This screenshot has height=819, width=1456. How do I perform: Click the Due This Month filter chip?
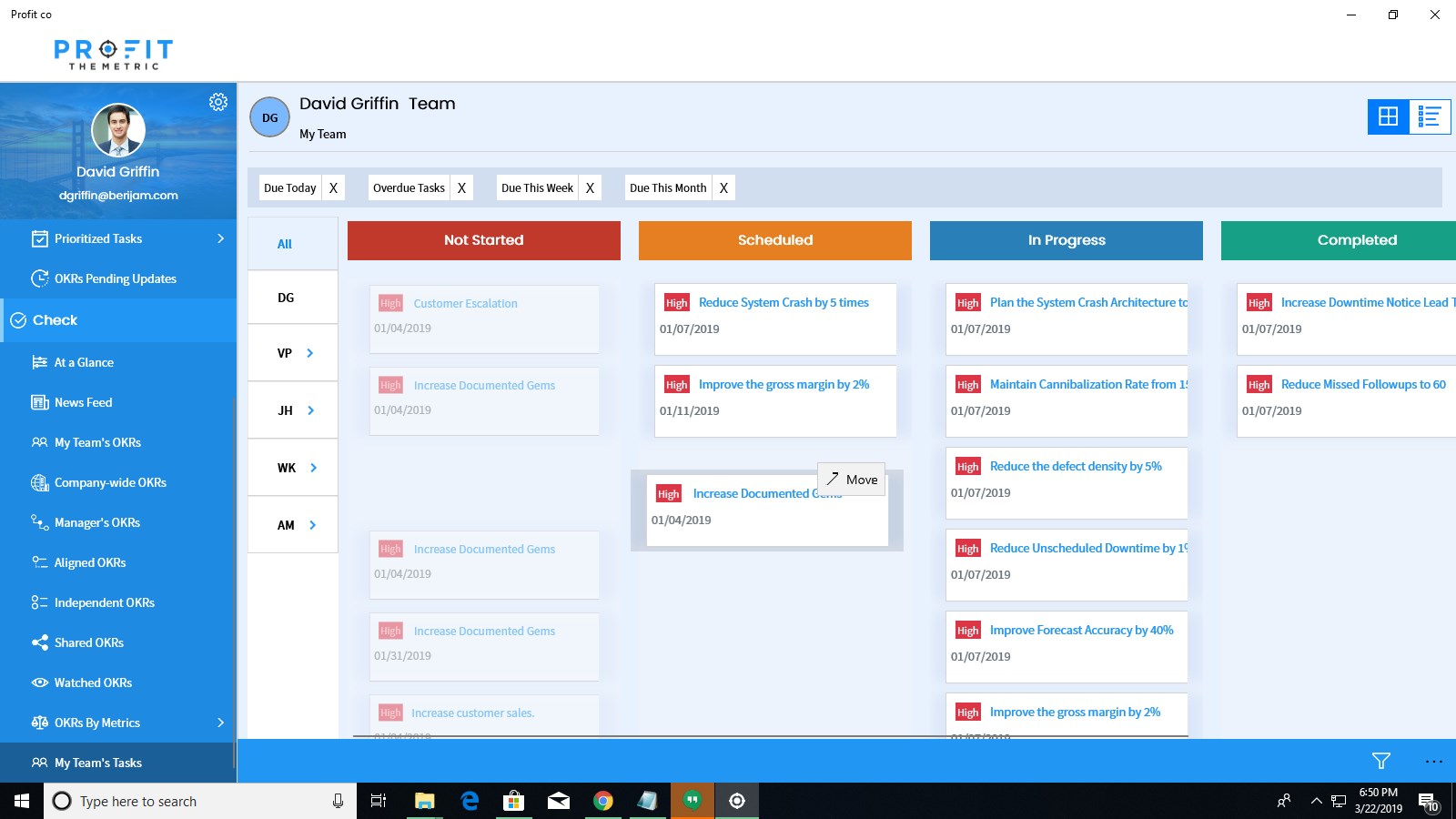[x=668, y=187]
